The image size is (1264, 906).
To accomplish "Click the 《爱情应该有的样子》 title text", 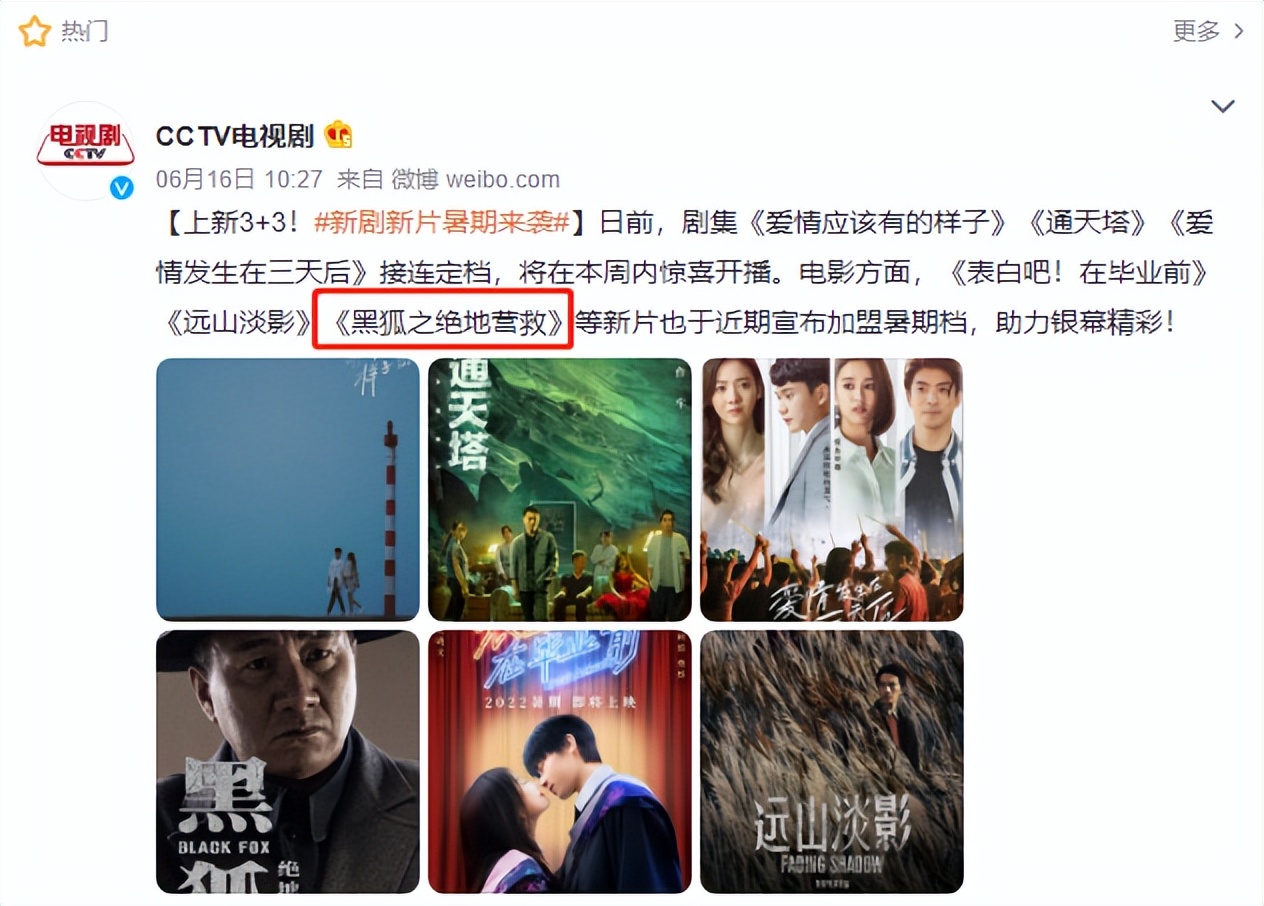I will 879,222.
